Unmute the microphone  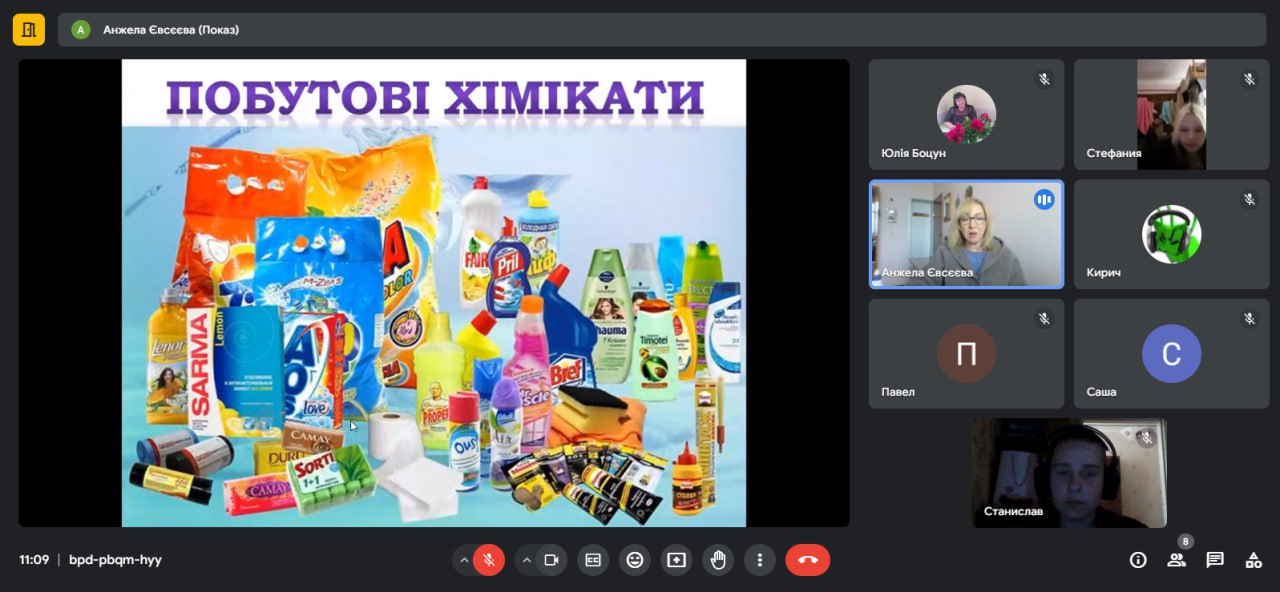pyautogui.click(x=489, y=560)
